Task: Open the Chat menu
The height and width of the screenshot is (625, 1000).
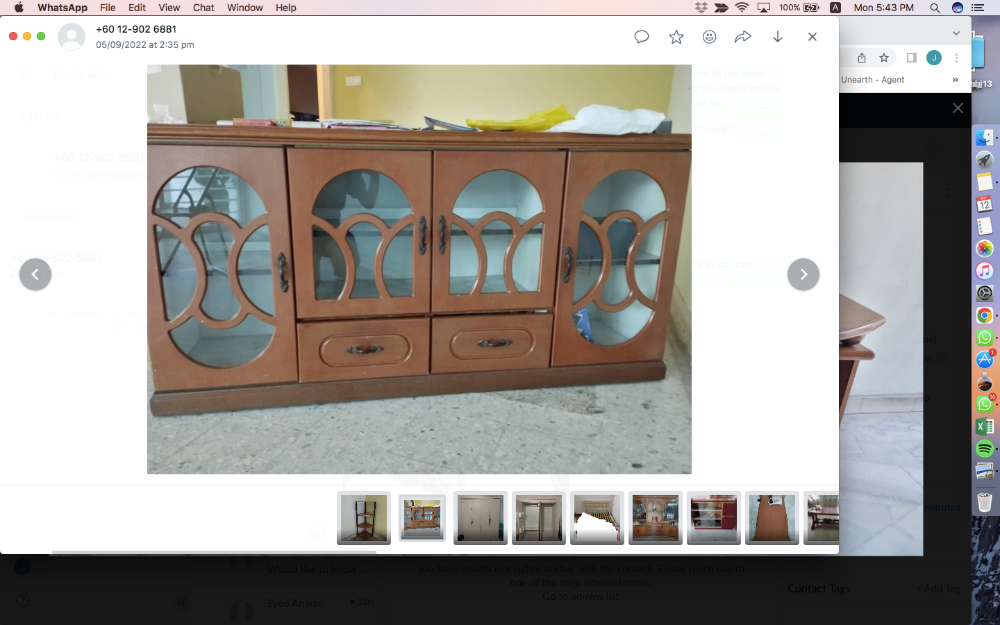Action: coord(203,7)
